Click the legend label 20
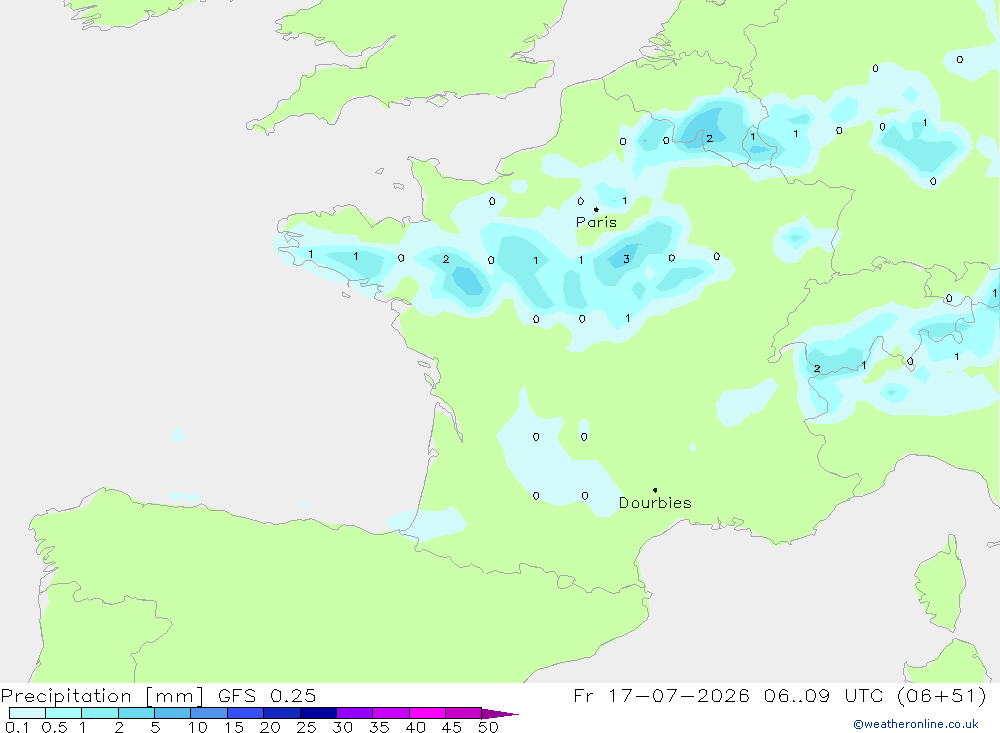 [x=270, y=727]
